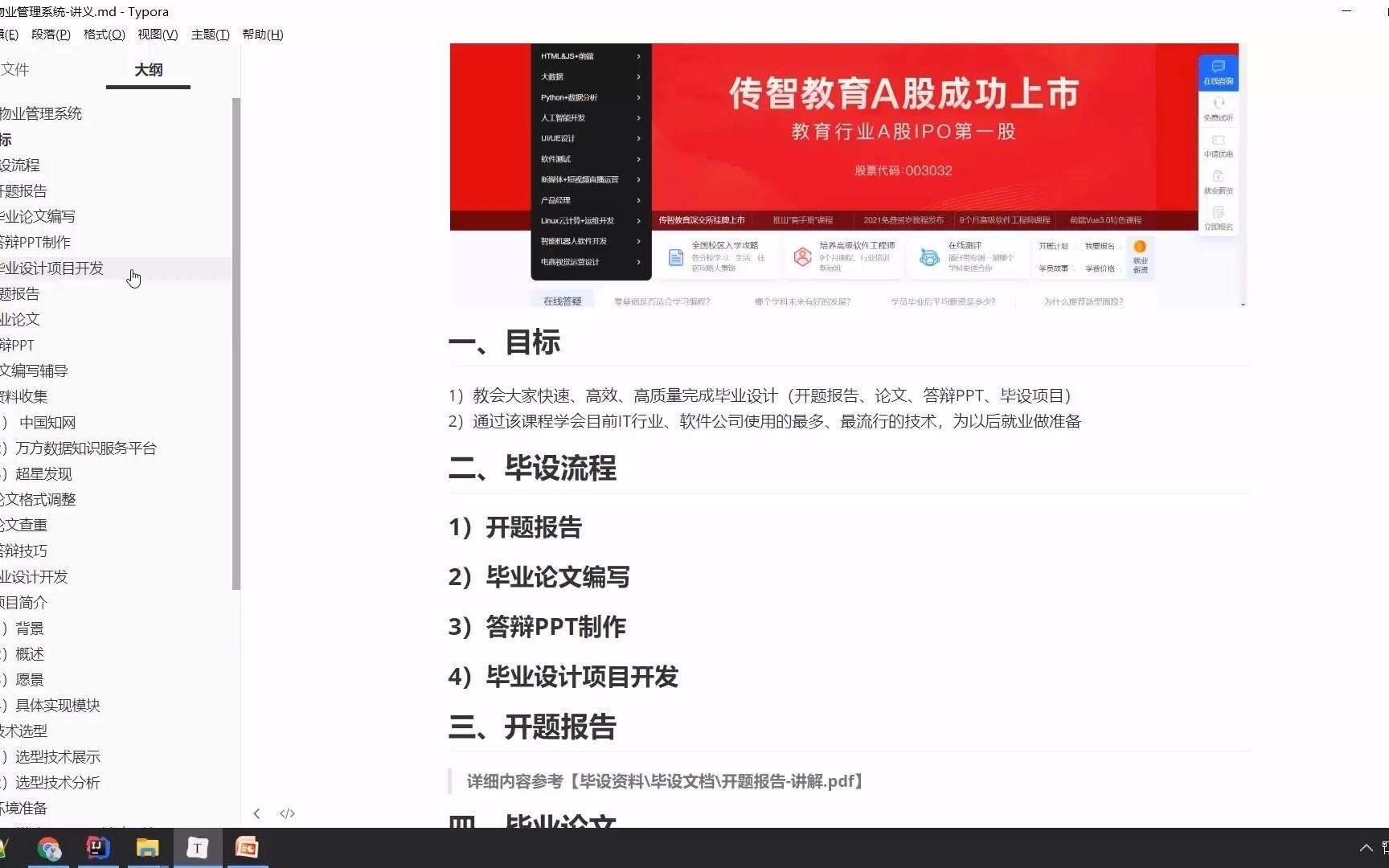Toggle source code mode with the </> icon
Viewport: 1389px width, 868px height.
[x=287, y=813]
